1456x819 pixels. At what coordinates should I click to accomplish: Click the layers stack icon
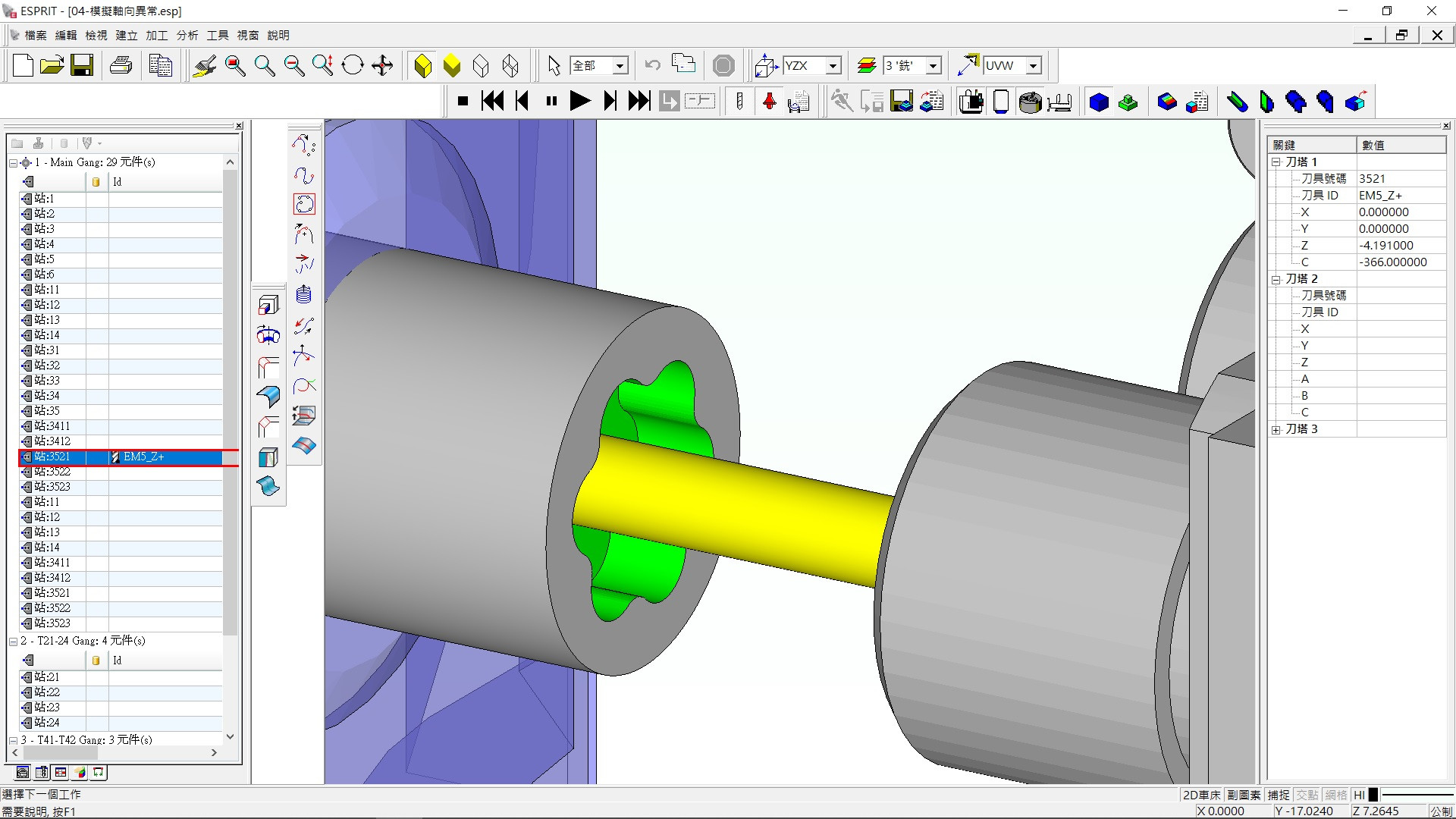click(867, 66)
